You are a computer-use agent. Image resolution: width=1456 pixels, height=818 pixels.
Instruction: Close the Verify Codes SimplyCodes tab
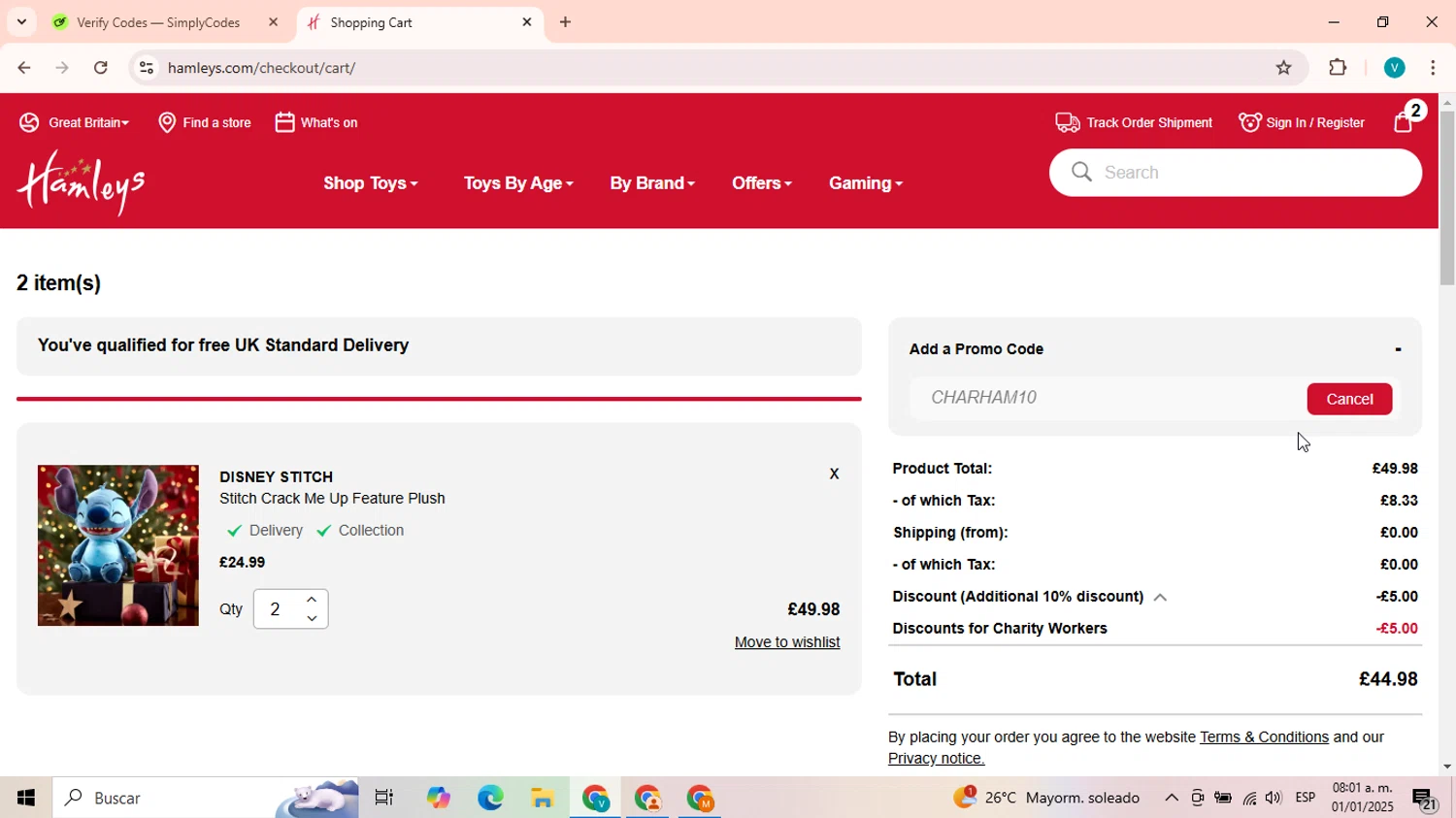click(x=273, y=22)
